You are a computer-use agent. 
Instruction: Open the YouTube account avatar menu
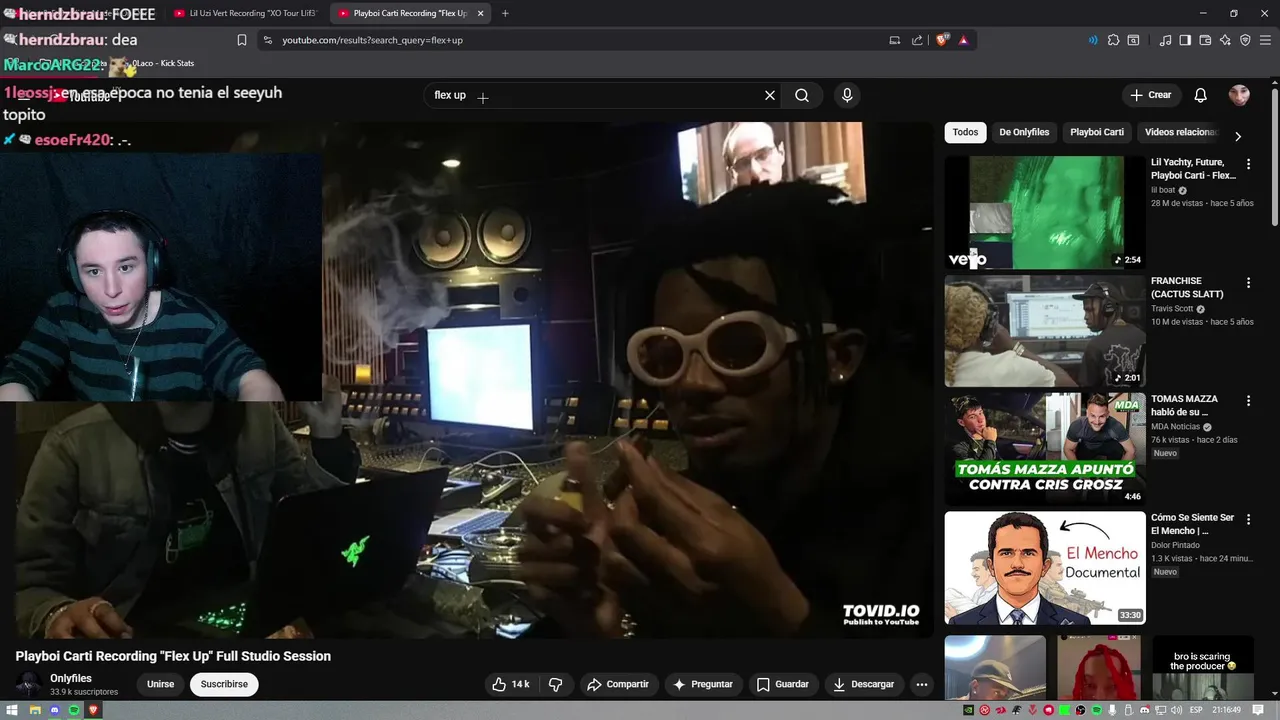1239,95
